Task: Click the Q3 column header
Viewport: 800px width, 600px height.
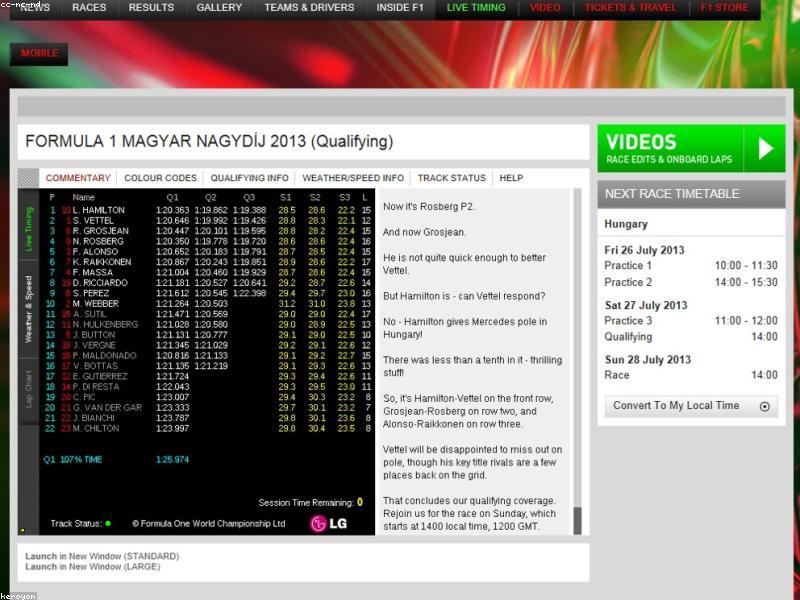Action: tap(249, 197)
